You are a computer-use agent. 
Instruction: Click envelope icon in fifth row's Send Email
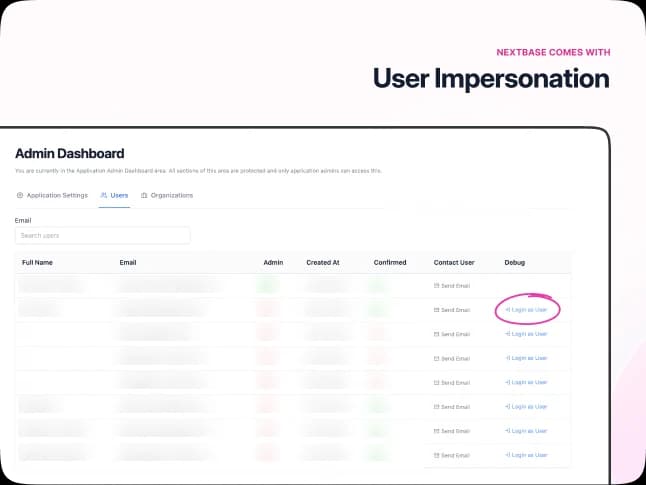[436, 382]
